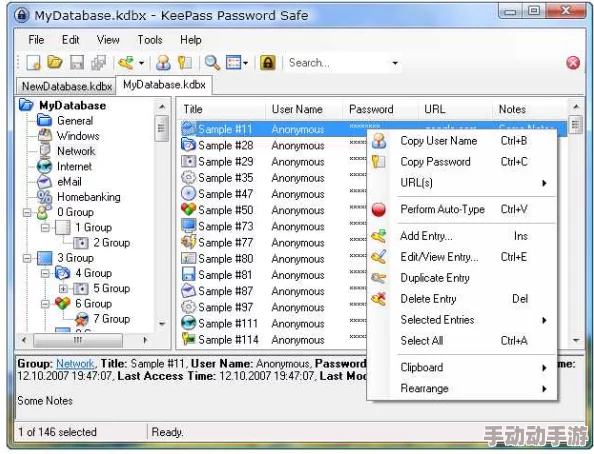The height and width of the screenshot is (454, 594).
Task: Expand the 5 Group tree node
Action: [63, 289]
